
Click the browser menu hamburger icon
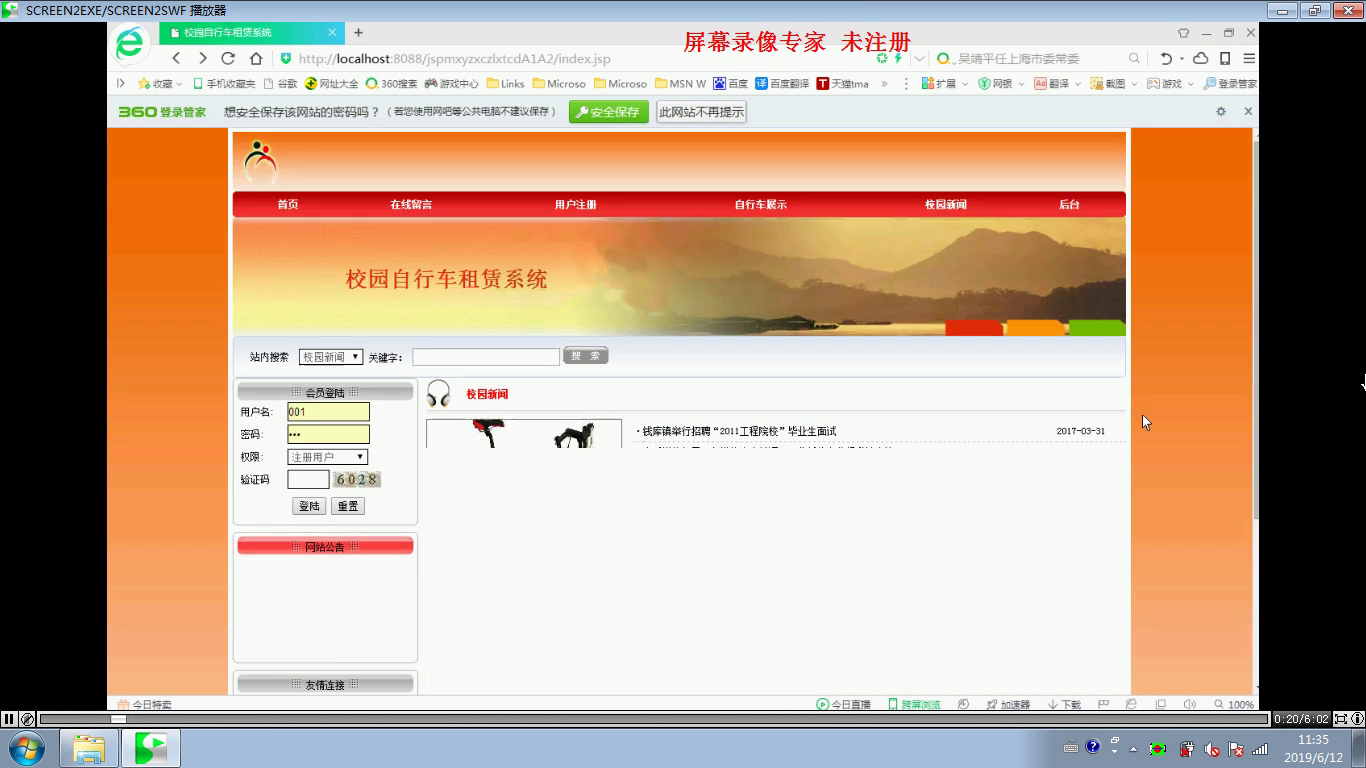point(1249,58)
